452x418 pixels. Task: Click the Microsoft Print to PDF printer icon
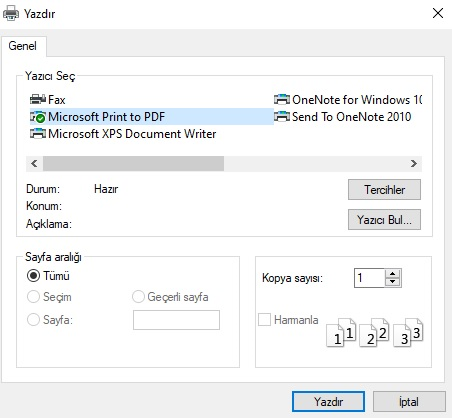pyautogui.click(x=38, y=117)
